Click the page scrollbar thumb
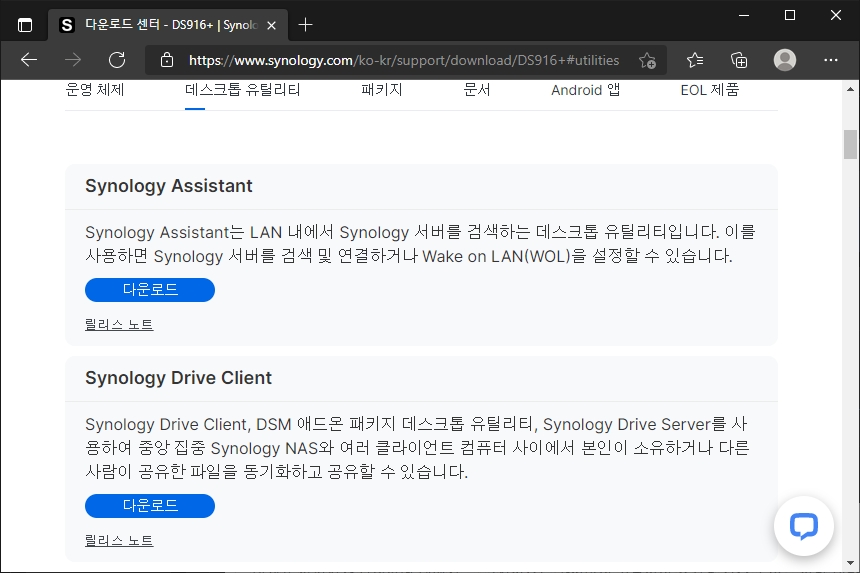The width and height of the screenshot is (860, 573). tap(850, 144)
